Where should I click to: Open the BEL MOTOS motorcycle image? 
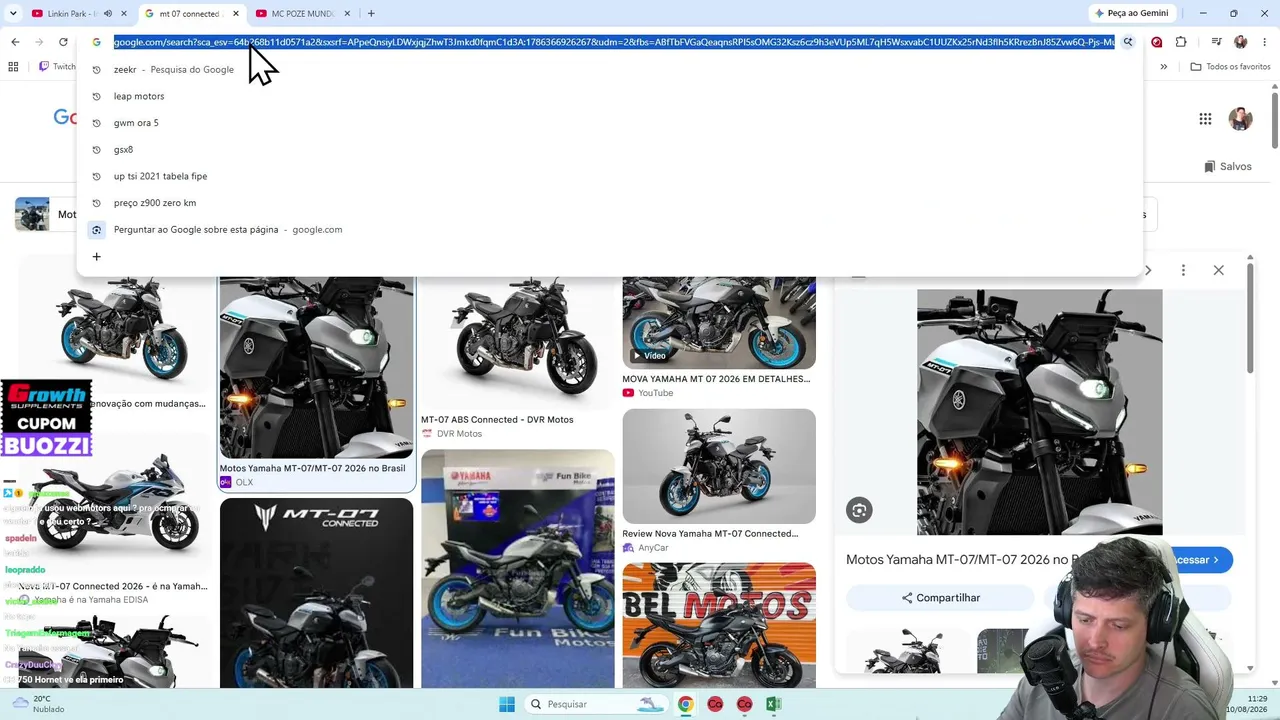[719, 625]
